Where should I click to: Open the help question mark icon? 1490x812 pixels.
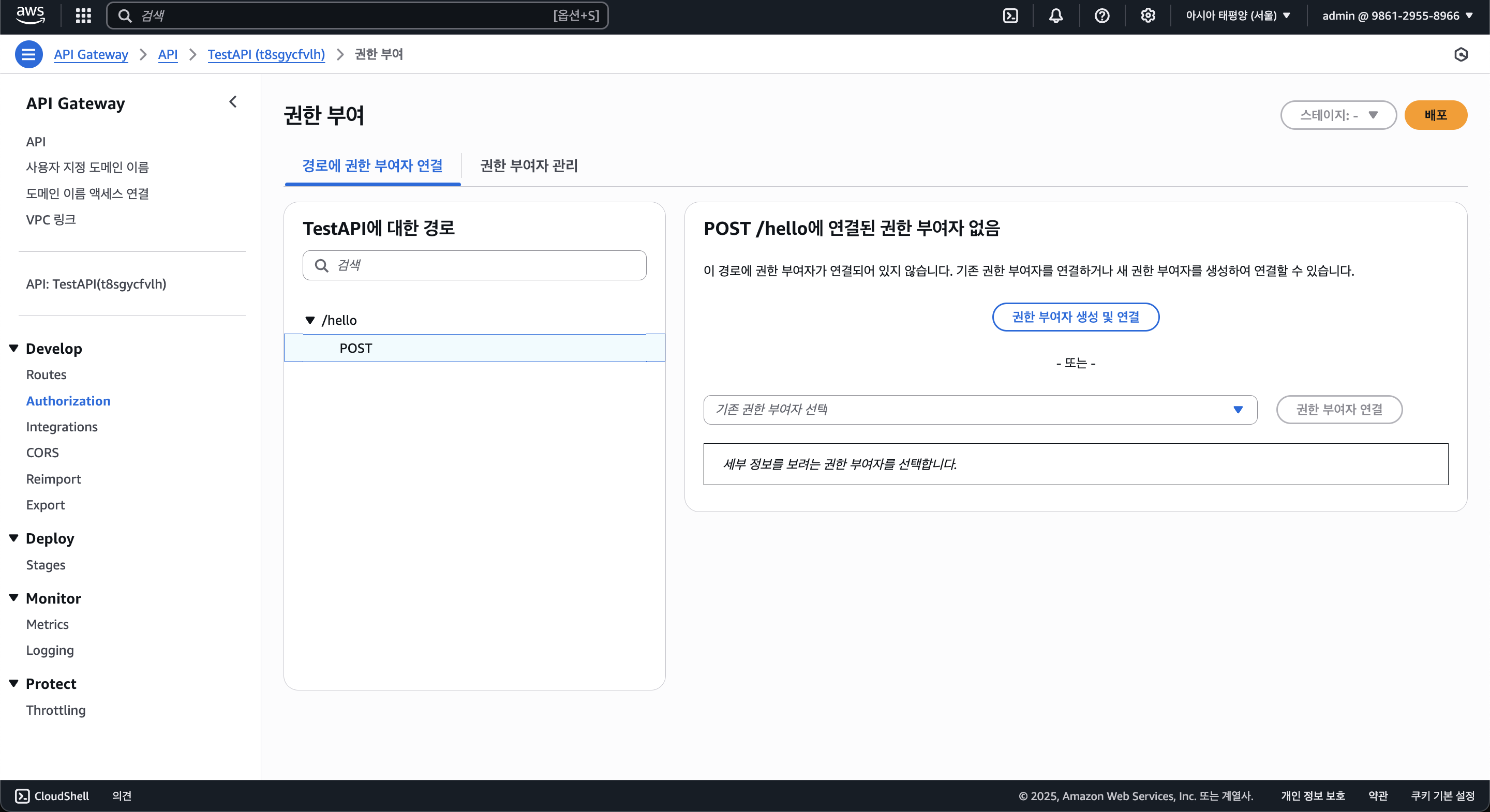coord(1102,16)
